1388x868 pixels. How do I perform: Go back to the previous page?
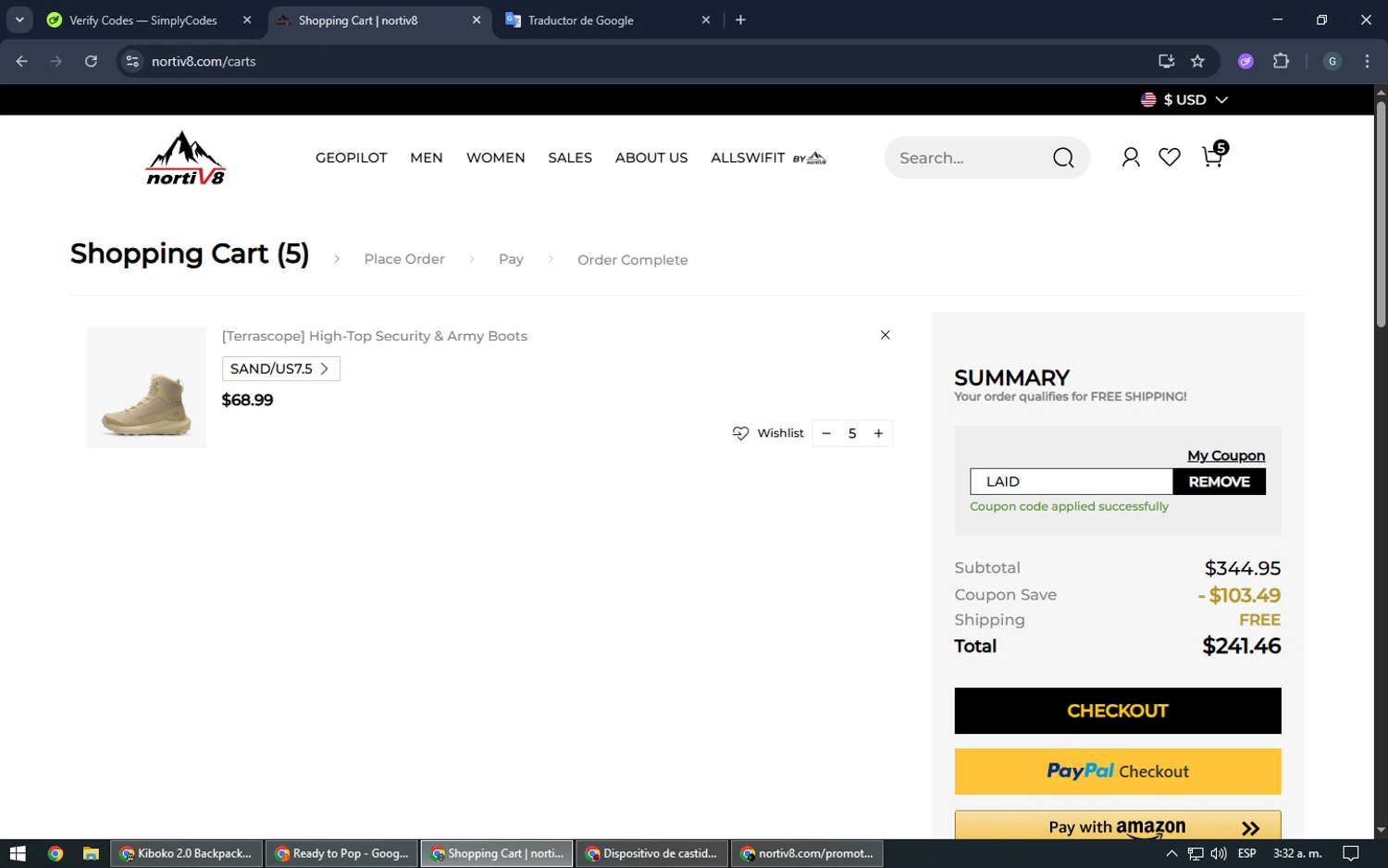[x=22, y=61]
